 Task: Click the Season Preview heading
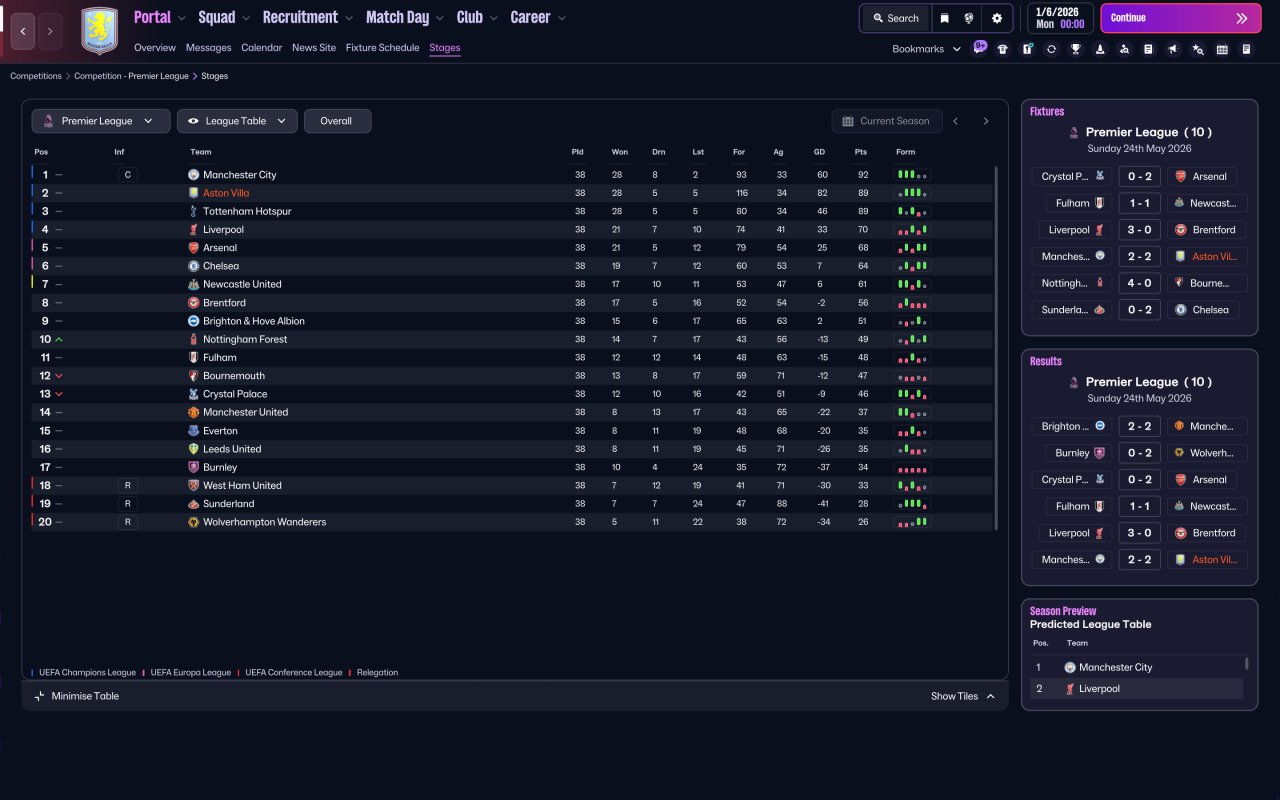click(x=1063, y=611)
